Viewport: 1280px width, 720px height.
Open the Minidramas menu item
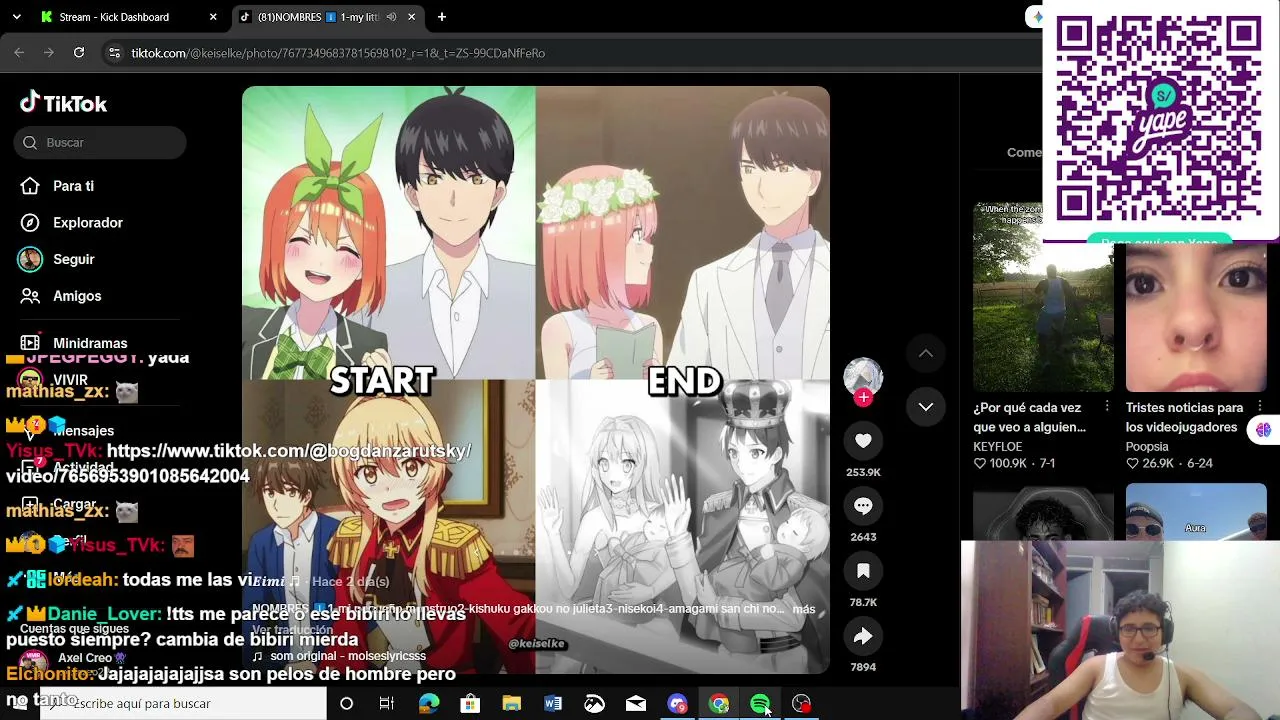tap(90, 343)
